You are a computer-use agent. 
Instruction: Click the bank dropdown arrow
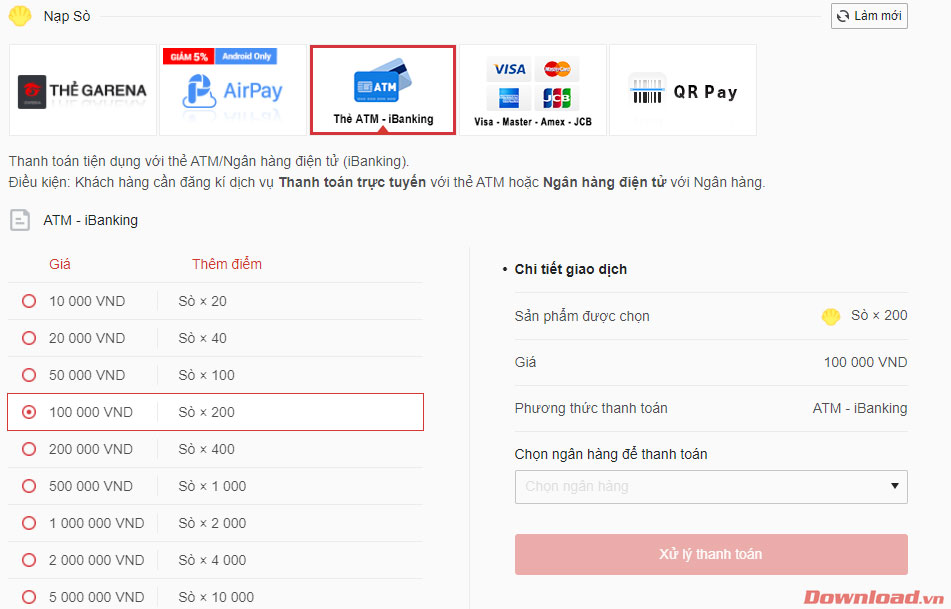coord(895,486)
